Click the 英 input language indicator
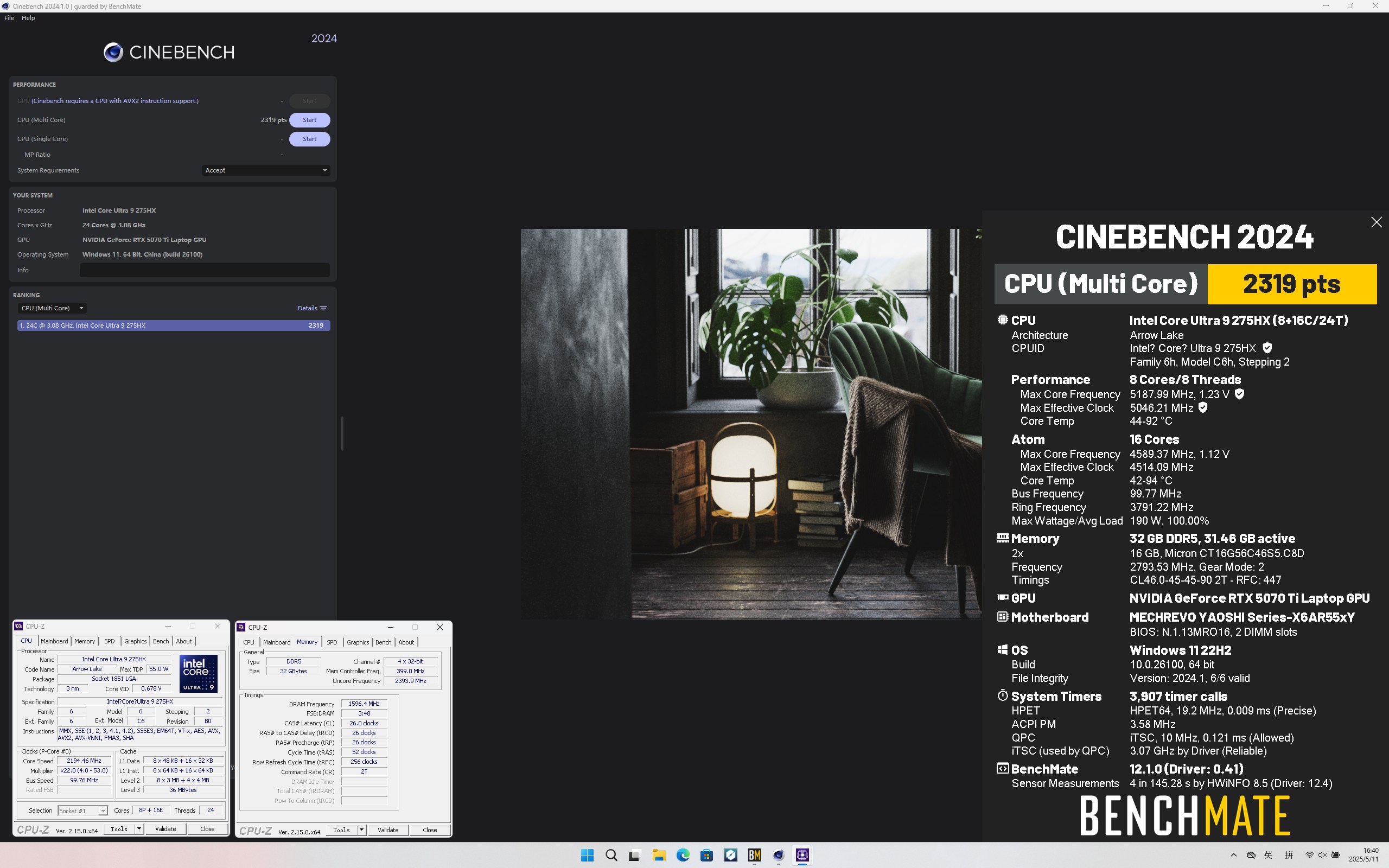The width and height of the screenshot is (1389, 868). click(x=1269, y=856)
